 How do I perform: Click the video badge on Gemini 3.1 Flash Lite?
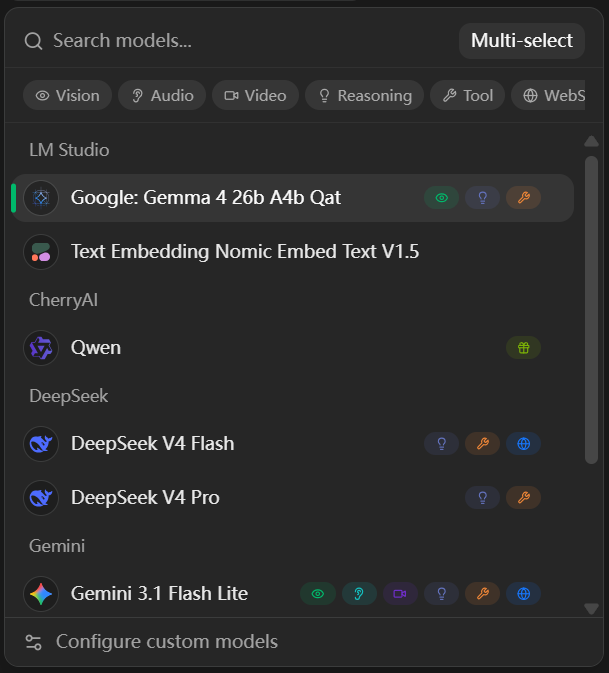400,594
